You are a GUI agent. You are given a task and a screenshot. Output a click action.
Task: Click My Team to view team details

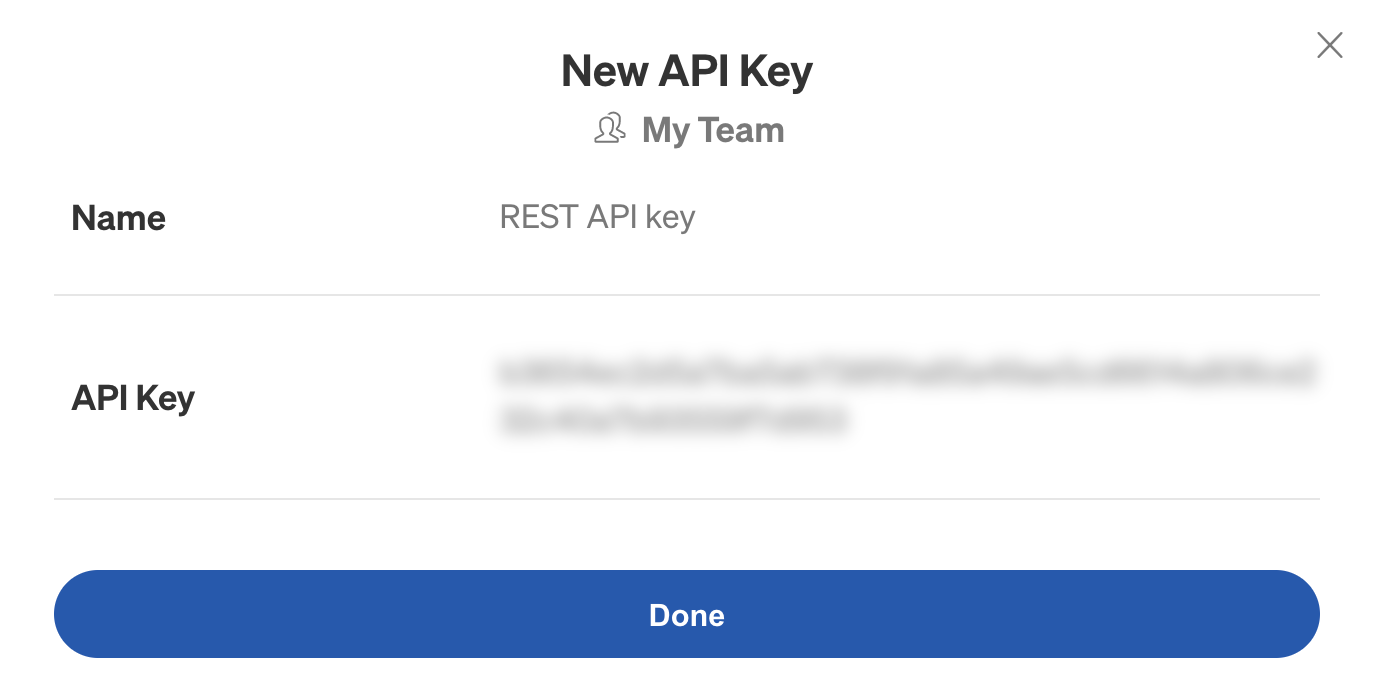pyautogui.click(x=713, y=129)
